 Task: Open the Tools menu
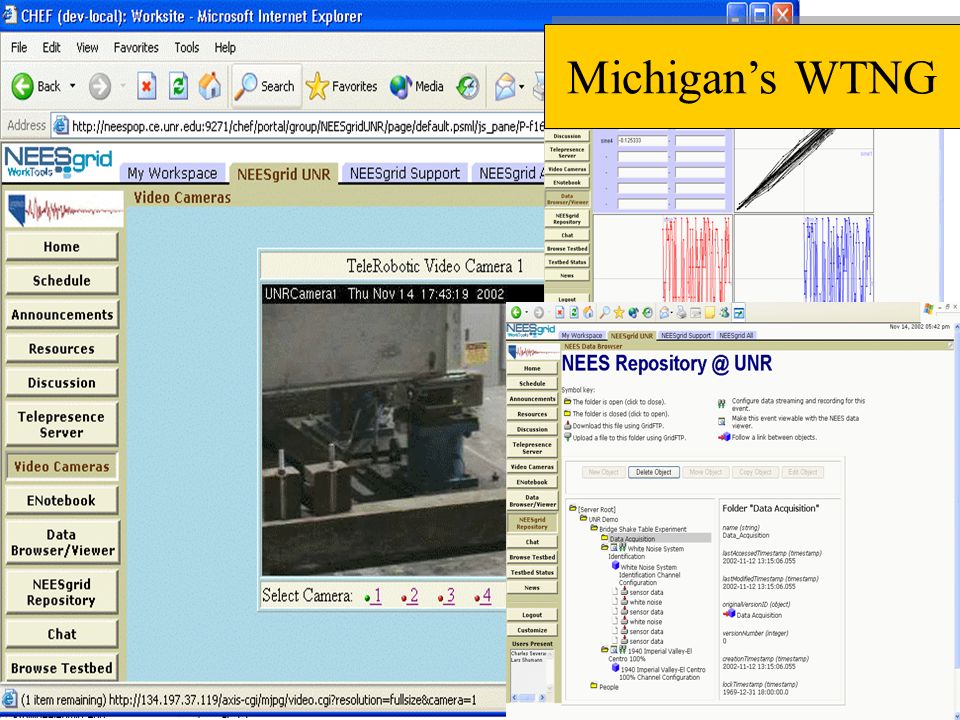(x=187, y=47)
